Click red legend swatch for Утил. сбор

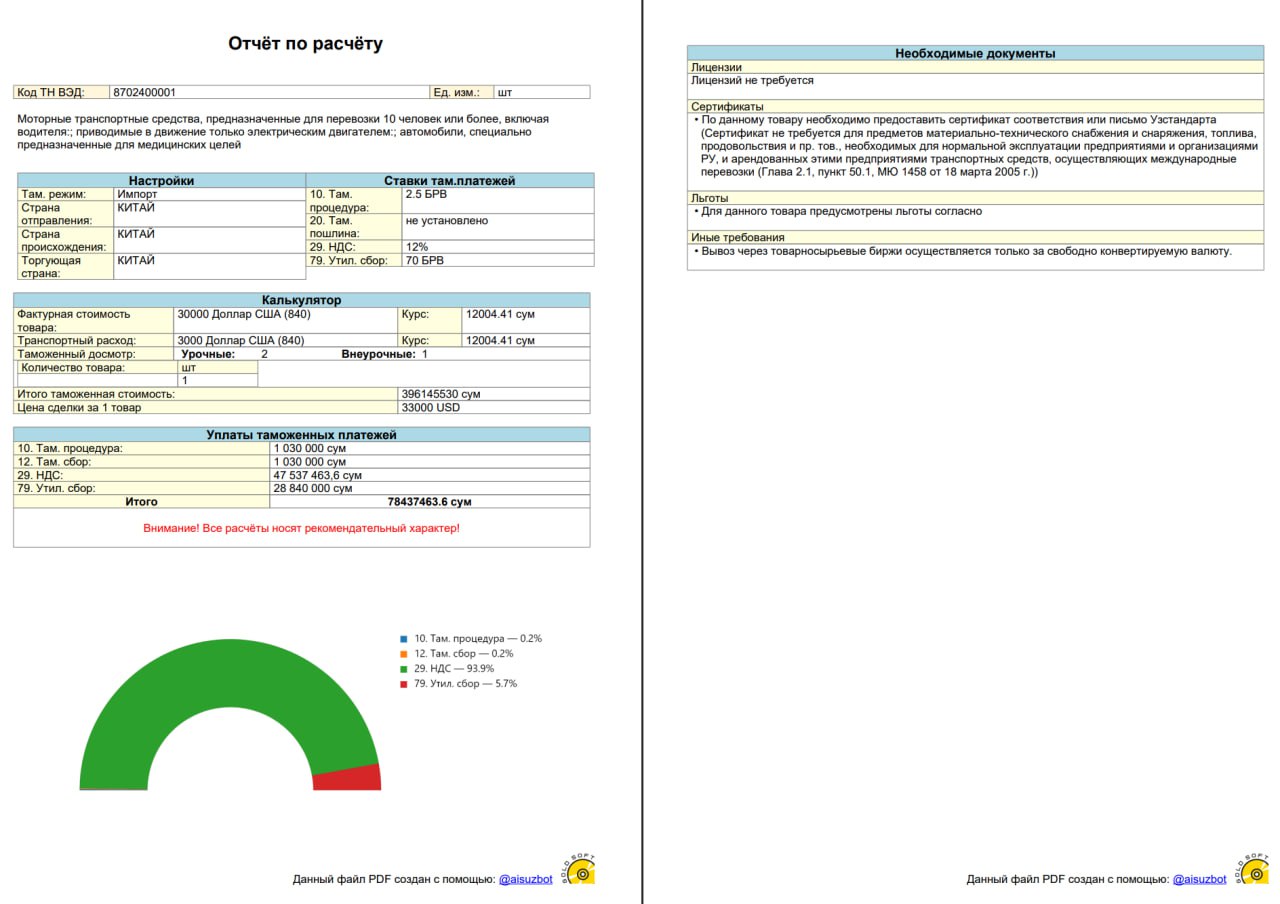404,684
